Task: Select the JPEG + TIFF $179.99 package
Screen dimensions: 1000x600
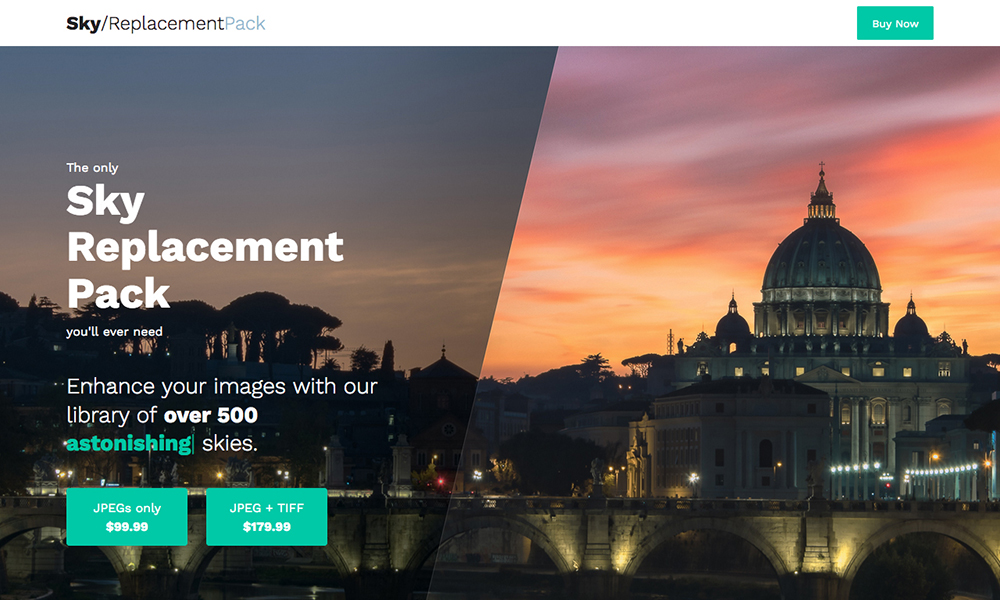Action: pos(267,517)
